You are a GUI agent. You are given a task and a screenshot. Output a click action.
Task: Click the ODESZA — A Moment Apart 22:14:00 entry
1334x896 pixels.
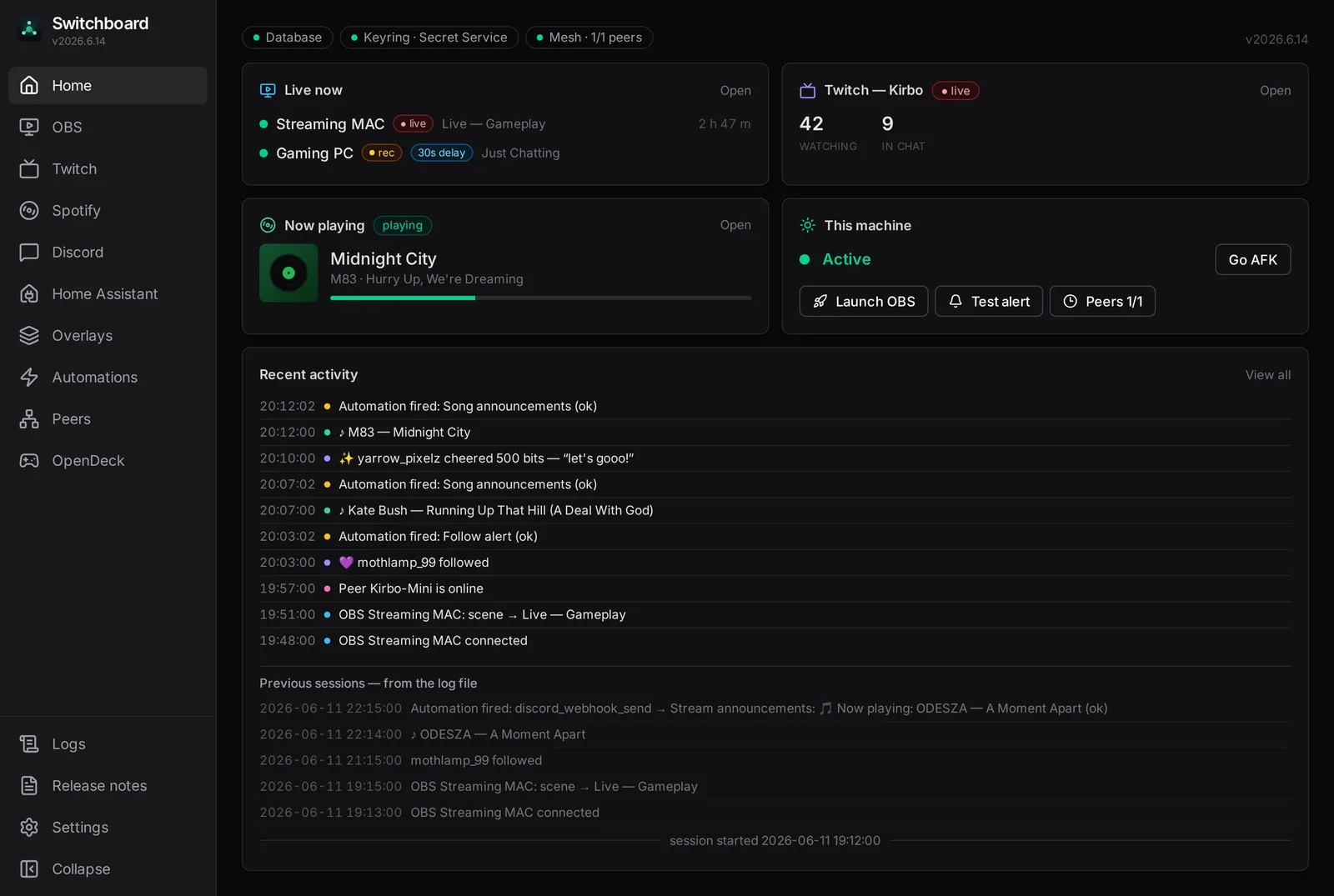point(775,734)
